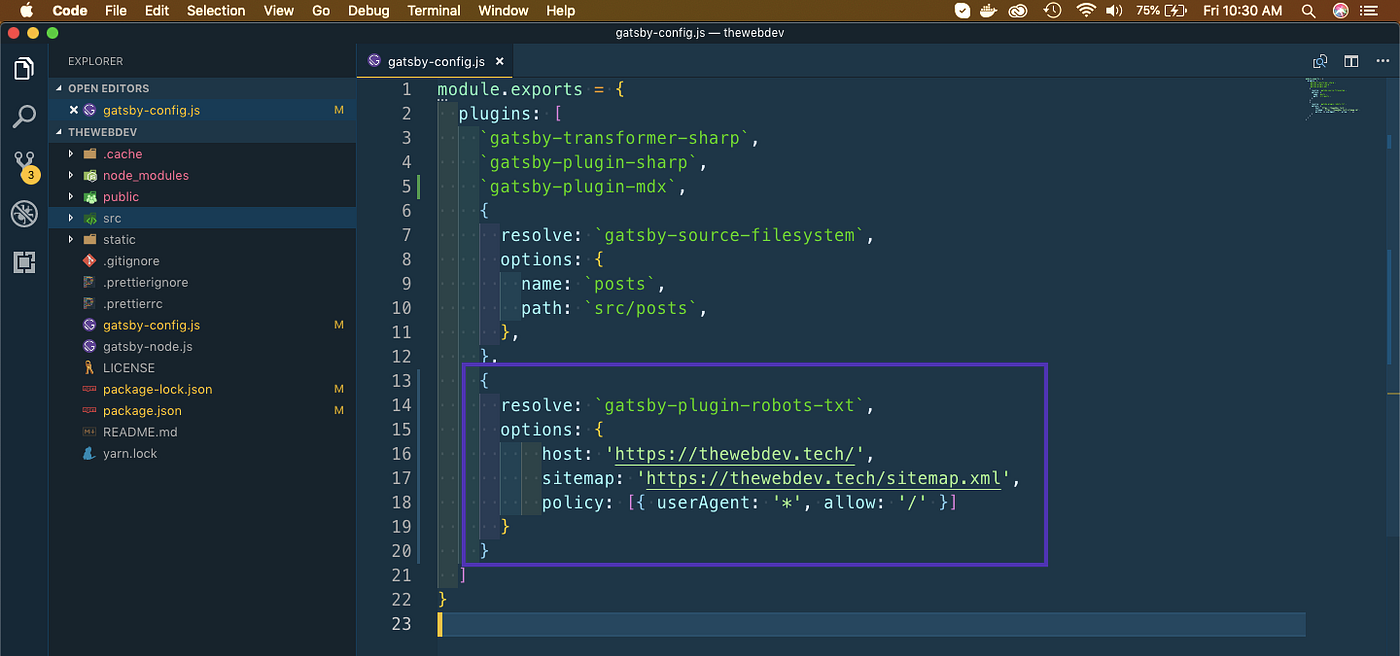Click the Docker whale icon in menu bar
Image resolution: width=1400 pixels, height=656 pixels.
[x=990, y=11]
